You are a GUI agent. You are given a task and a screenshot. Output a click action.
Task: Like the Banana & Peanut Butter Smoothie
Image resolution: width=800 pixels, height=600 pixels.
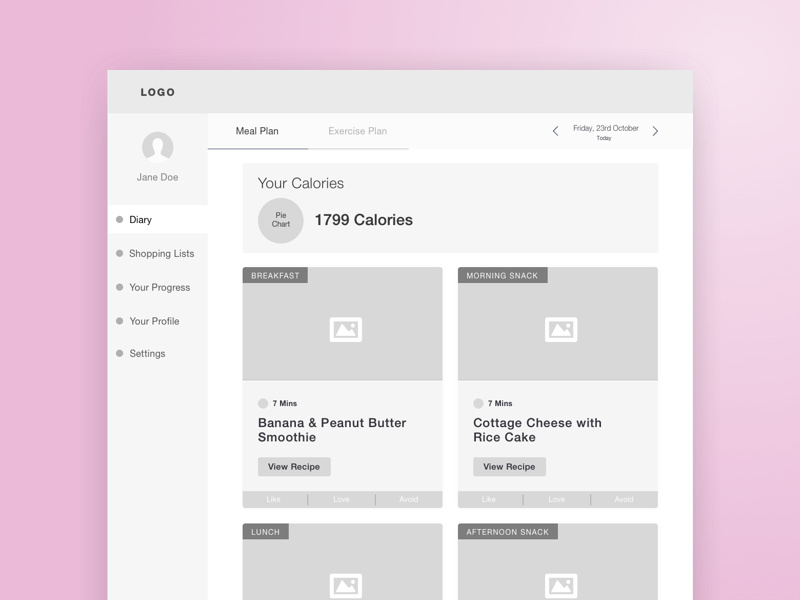274,499
